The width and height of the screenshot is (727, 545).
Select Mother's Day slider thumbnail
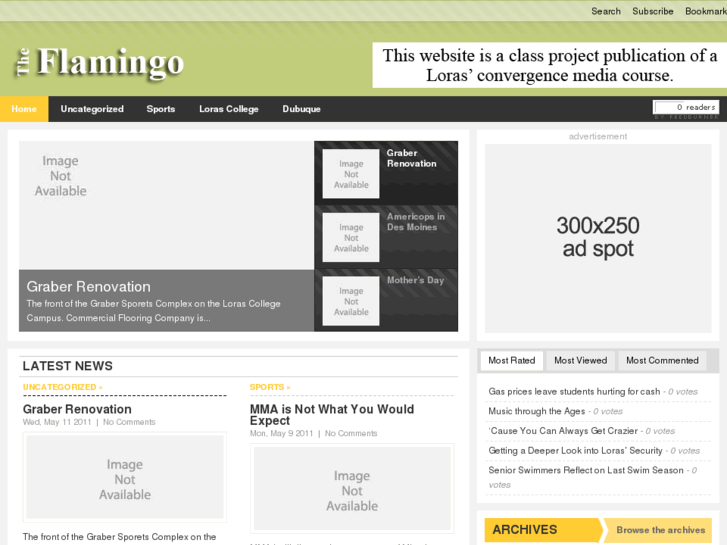(x=351, y=301)
